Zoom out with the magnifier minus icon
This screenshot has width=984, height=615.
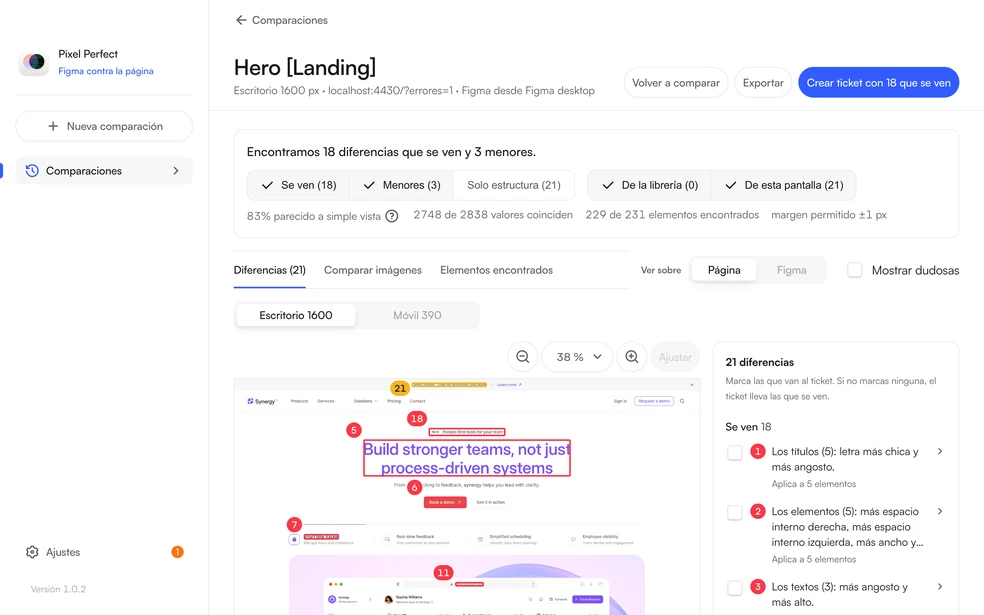[x=523, y=357]
